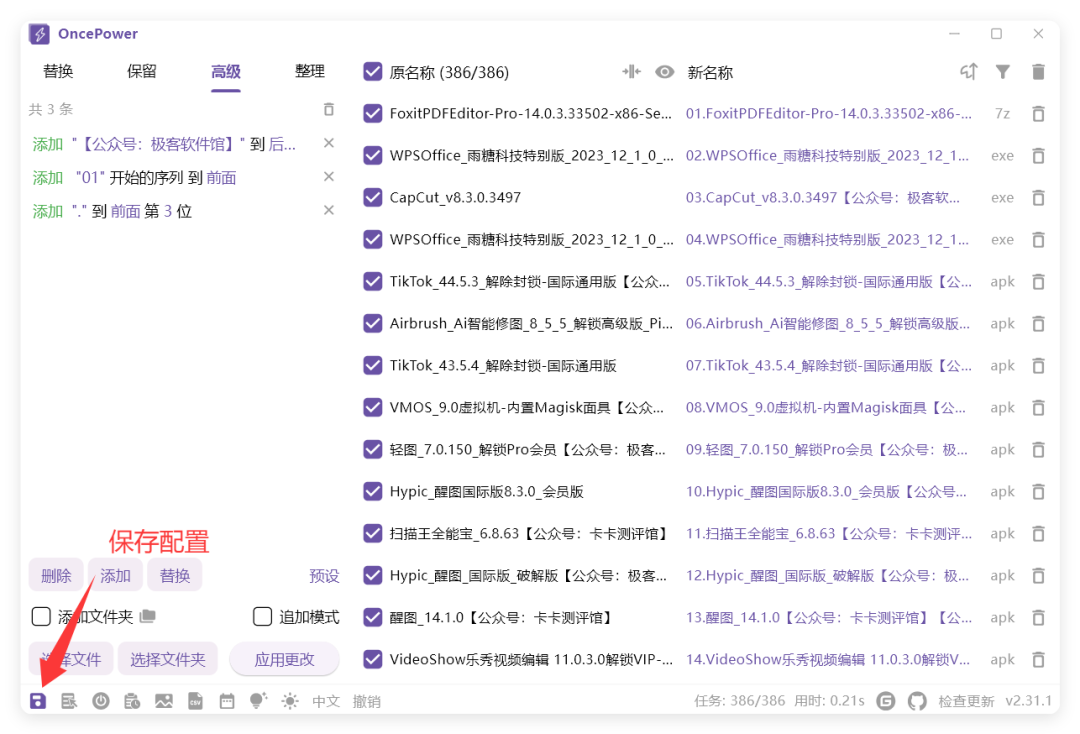The width and height of the screenshot is (1080, 734).
Task: Uncheck the 醒图_14.1.0 checkbox
Action: coord(373,618)
